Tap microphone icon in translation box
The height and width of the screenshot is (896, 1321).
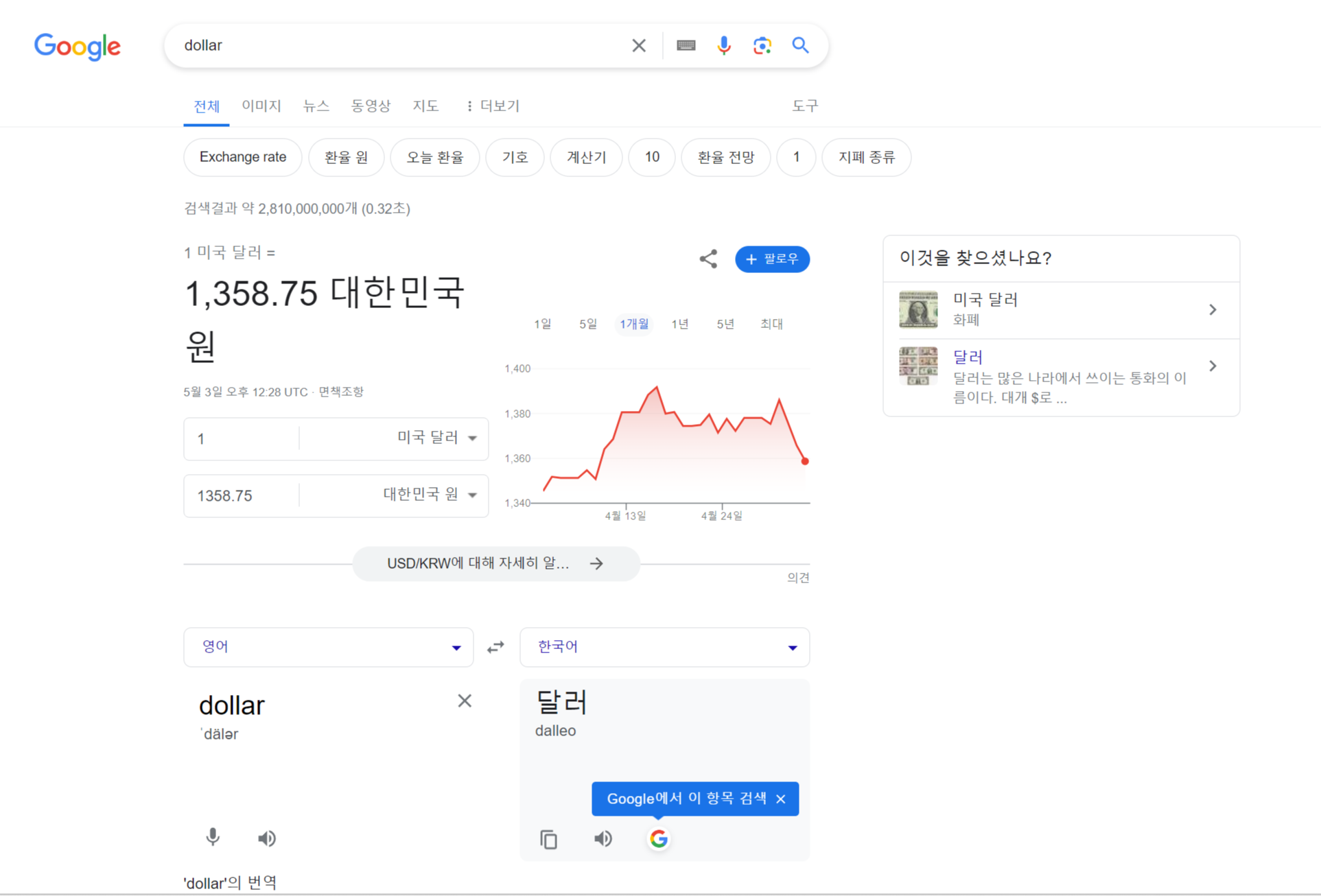coord(213,838)
